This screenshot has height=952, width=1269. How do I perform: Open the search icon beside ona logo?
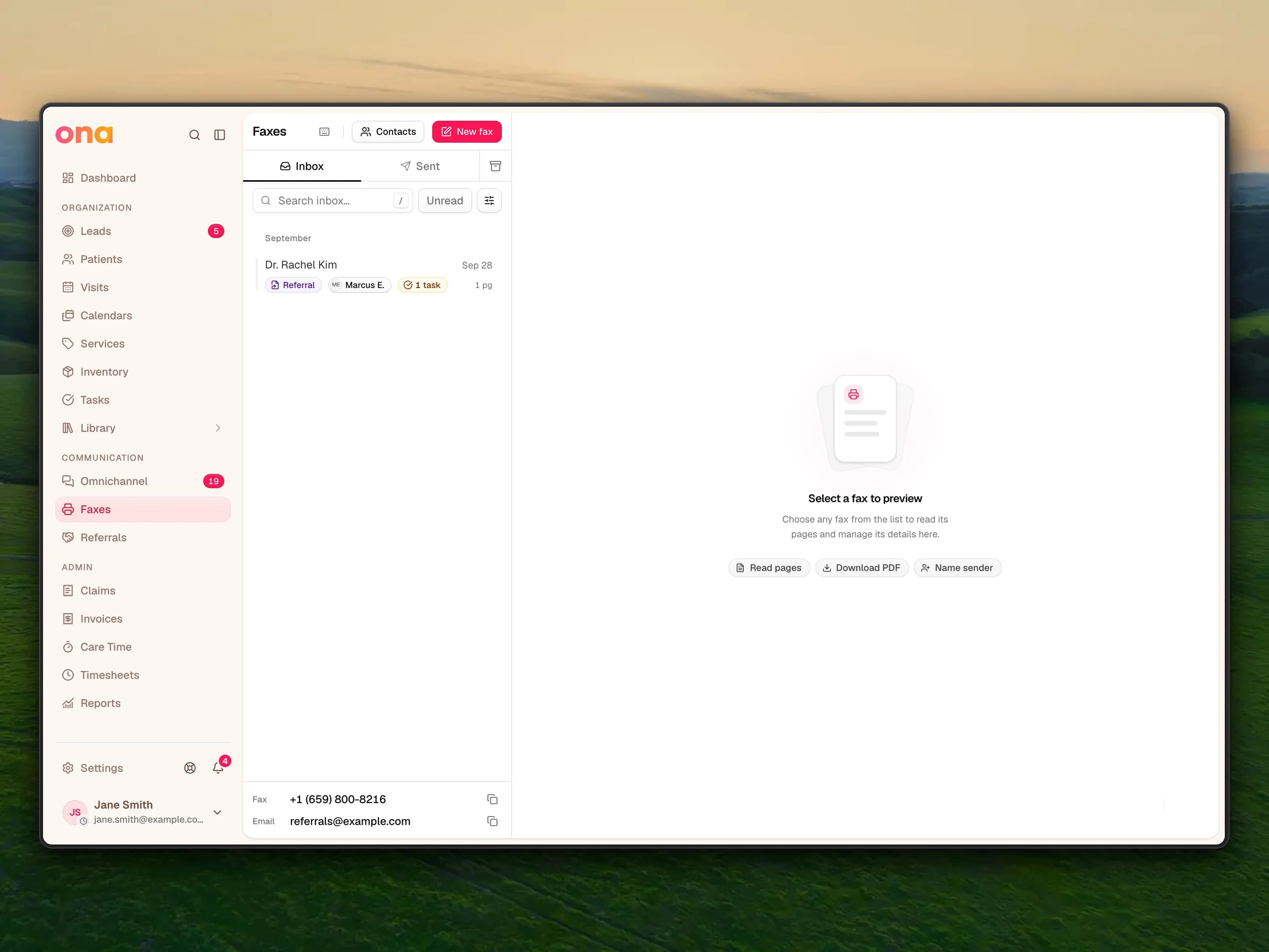(195, 135)
